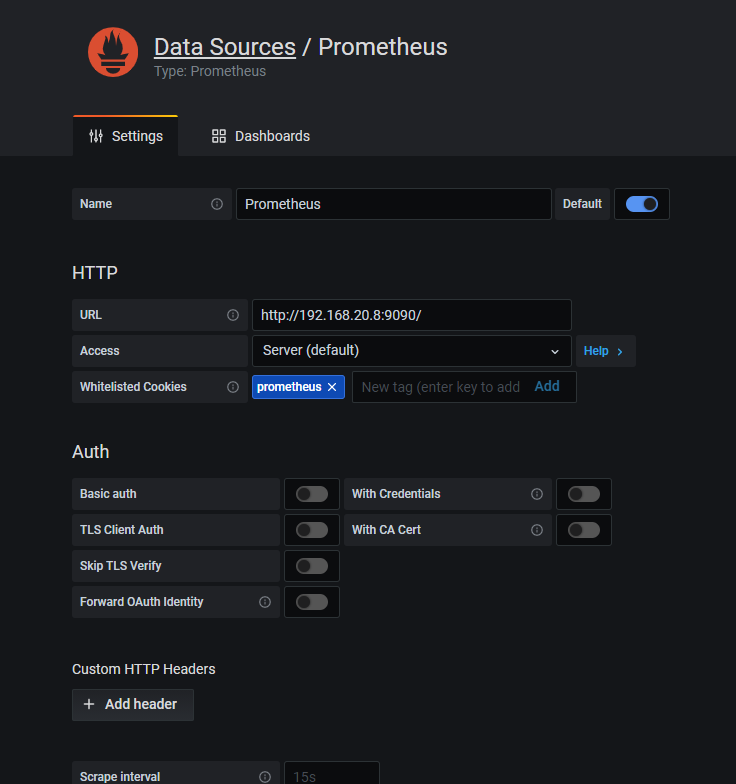Click the info icon beside URL
This screenshot has height=784, width=736.
pyautogui.click(x=233, y=315)
